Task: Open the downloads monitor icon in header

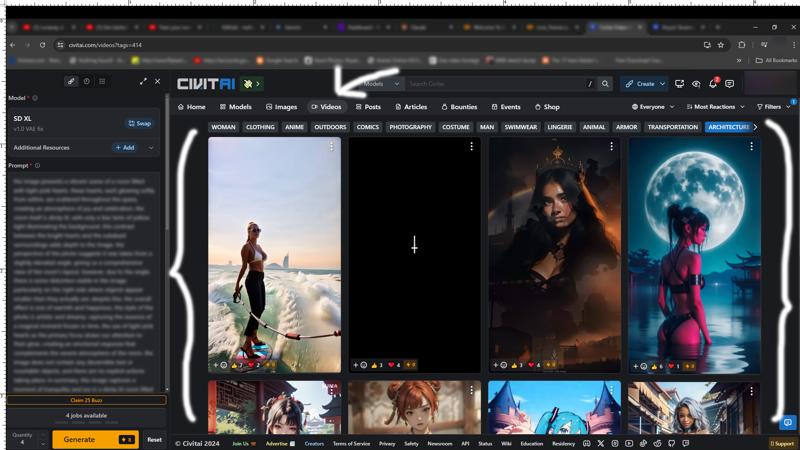Action: (x=679, y=84)
